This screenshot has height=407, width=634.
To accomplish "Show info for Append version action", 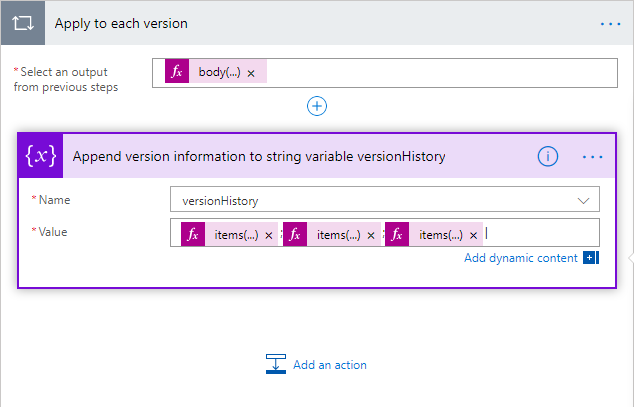I will (548, 157).
